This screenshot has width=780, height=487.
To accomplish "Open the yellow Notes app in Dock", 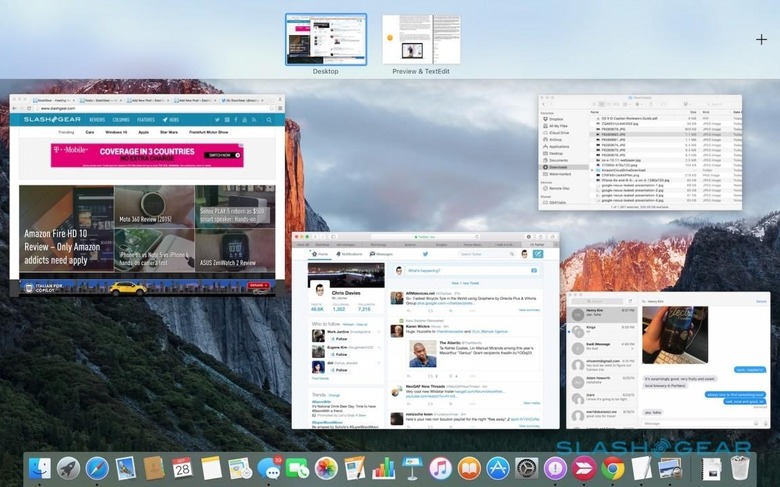I will click(x=211, y=468).
